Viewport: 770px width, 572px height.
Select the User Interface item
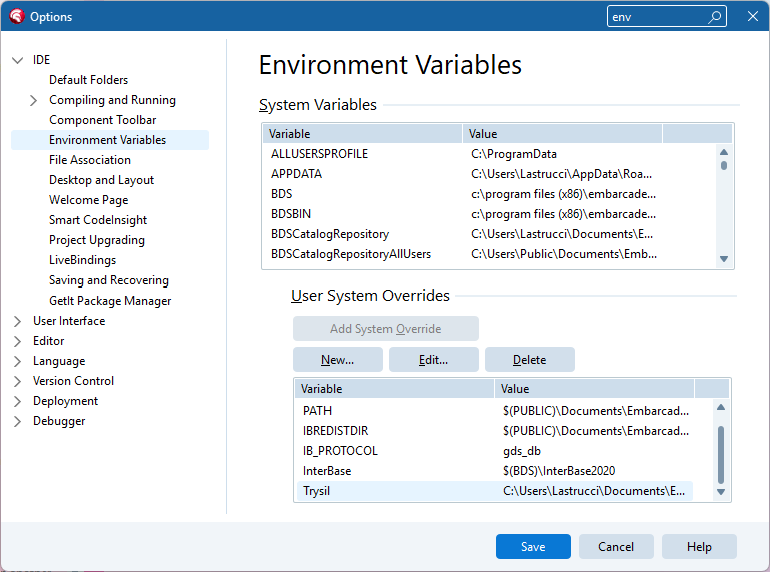[69, 321]
